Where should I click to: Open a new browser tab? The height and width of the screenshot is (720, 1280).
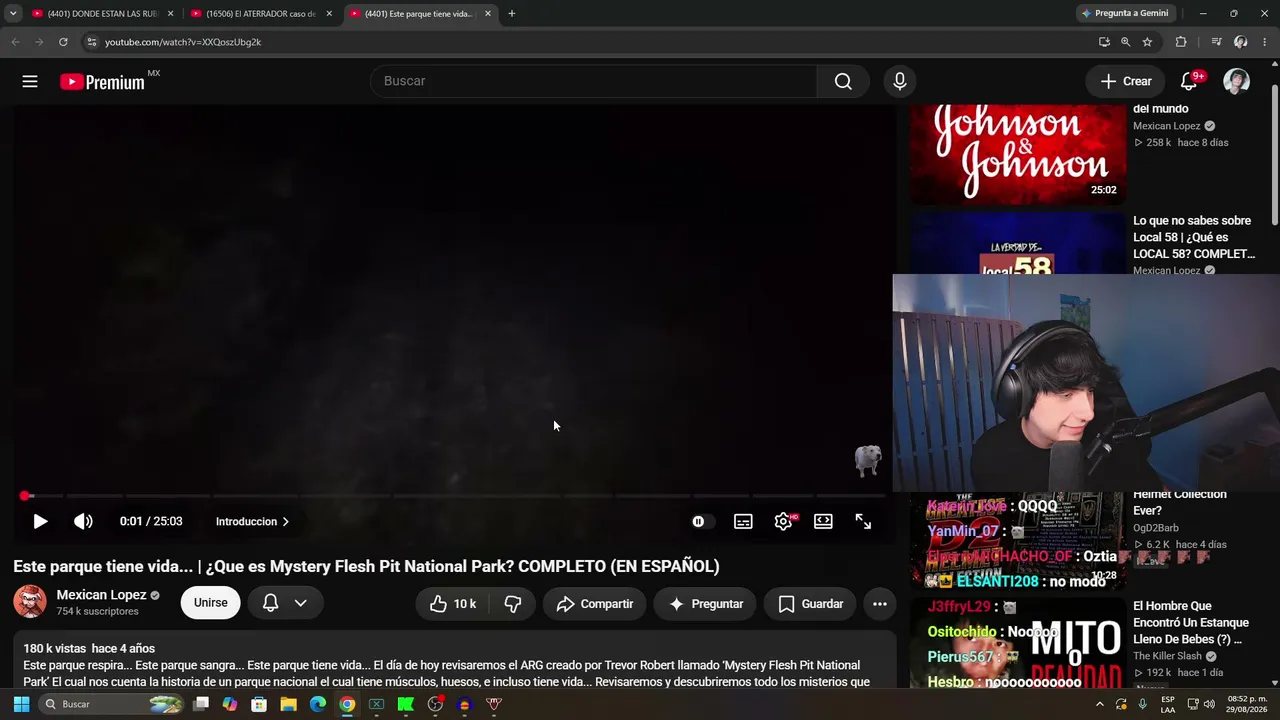pos(512,14)
